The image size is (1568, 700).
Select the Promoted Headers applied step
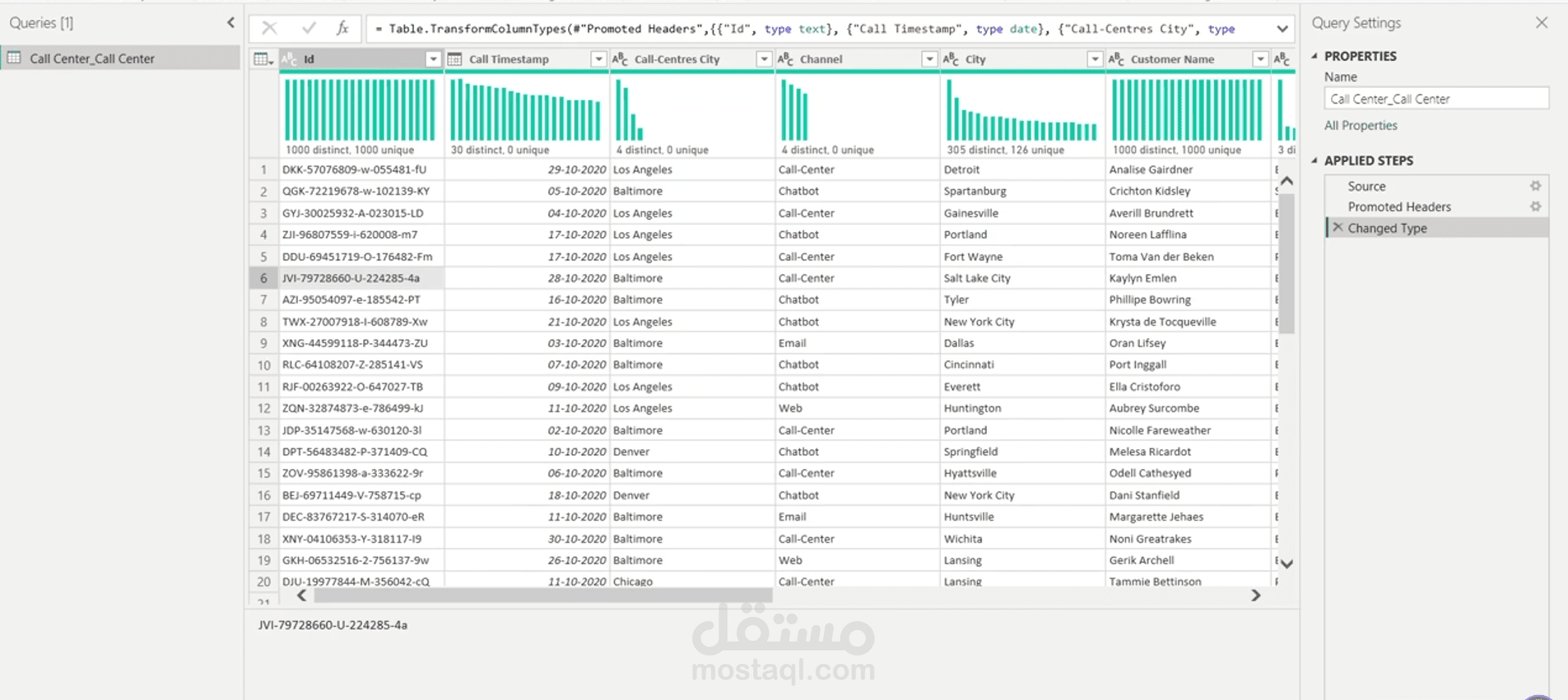[1398, 206]
